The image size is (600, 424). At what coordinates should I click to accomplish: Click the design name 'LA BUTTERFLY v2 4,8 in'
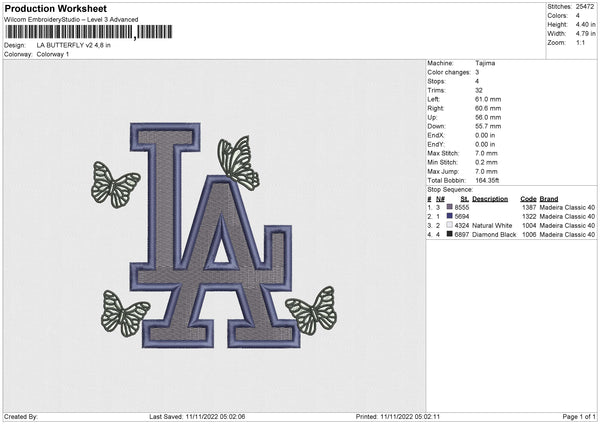click(x=73, y=45)
